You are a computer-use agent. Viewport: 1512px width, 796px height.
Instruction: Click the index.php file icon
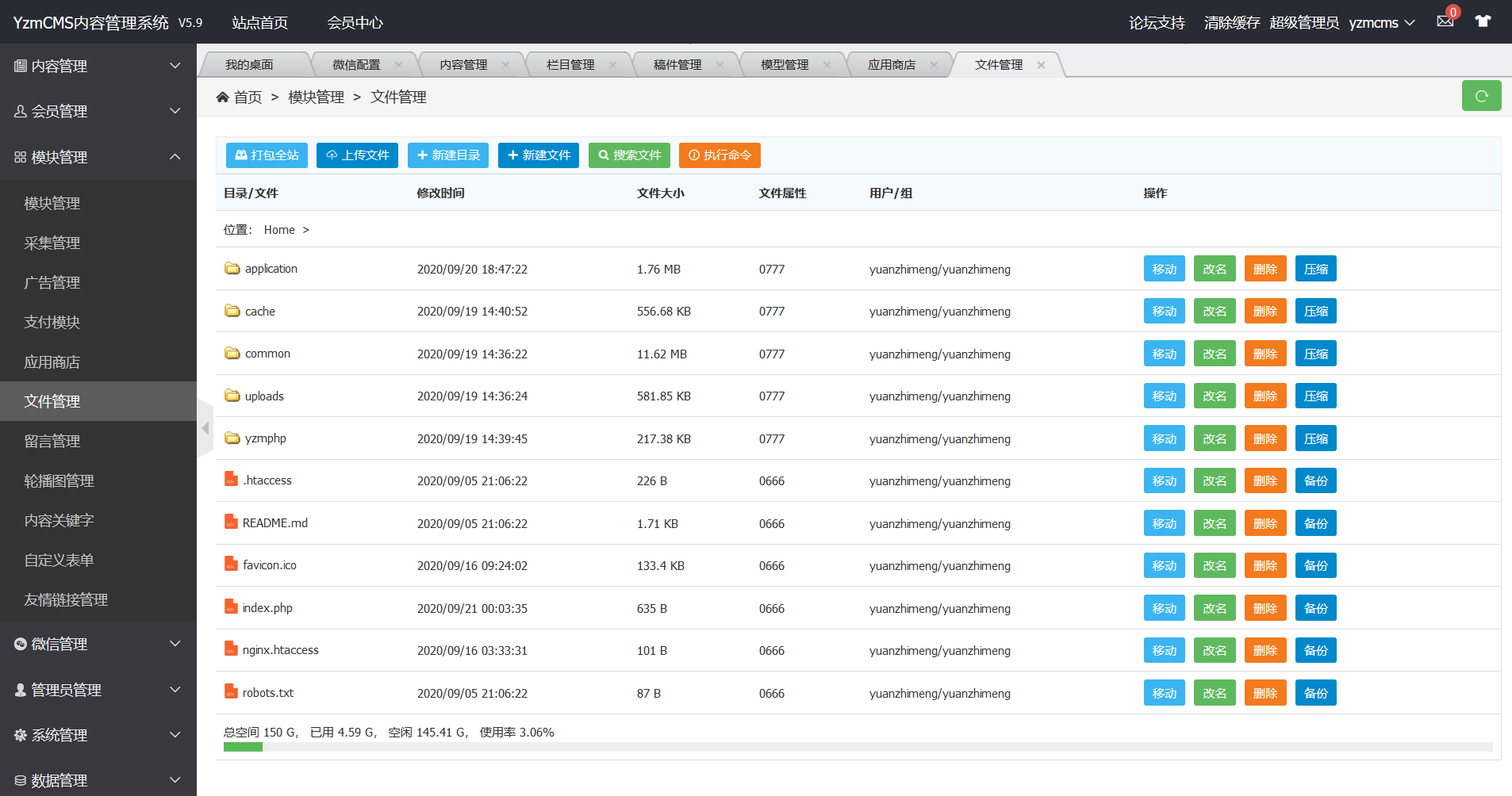[x=231, y=607]
